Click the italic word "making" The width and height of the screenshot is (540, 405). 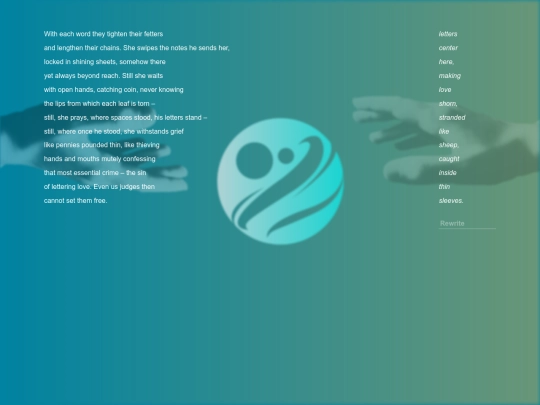[450, 75]
